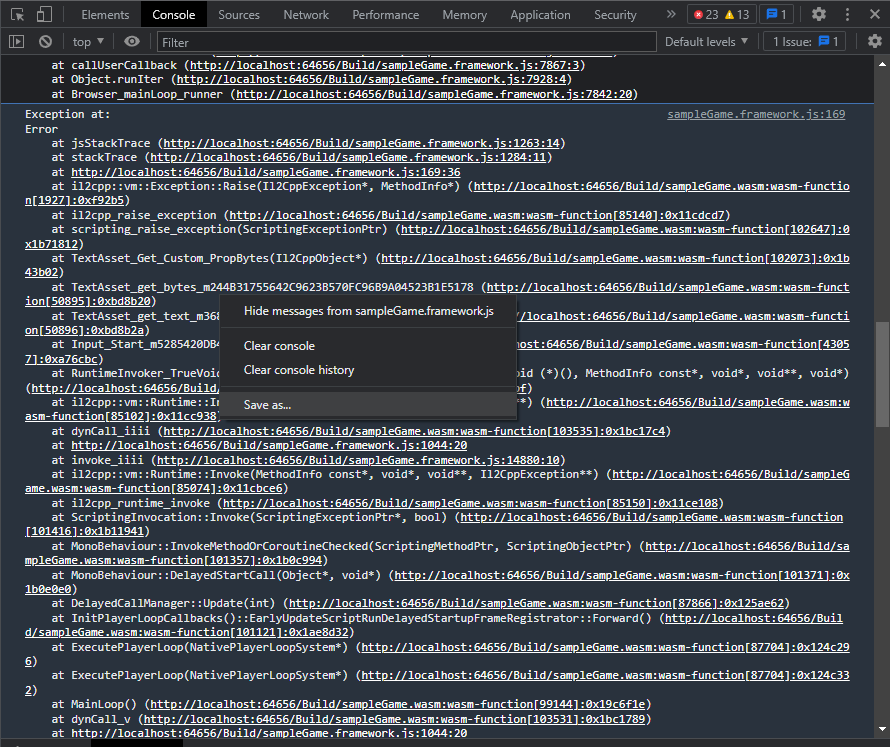The height and width of the screenshot is (747, 890).
Task: Click the clear console icon
Action: pyautogui.click(x=45, y=42)
